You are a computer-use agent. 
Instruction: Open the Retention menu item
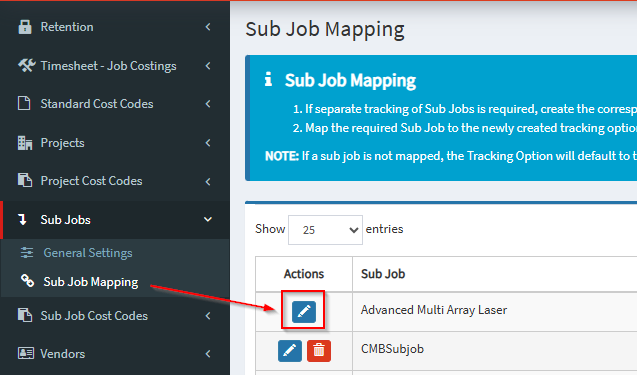(x=115, y=27)
